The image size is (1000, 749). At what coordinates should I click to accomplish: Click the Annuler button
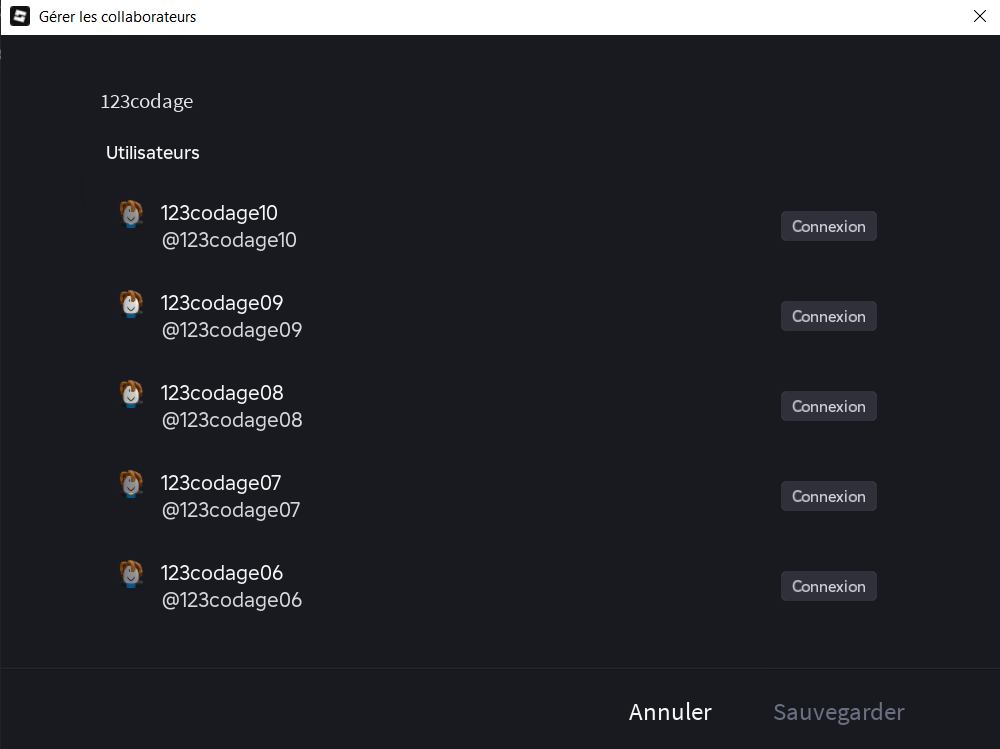click(x=670, y=712)
